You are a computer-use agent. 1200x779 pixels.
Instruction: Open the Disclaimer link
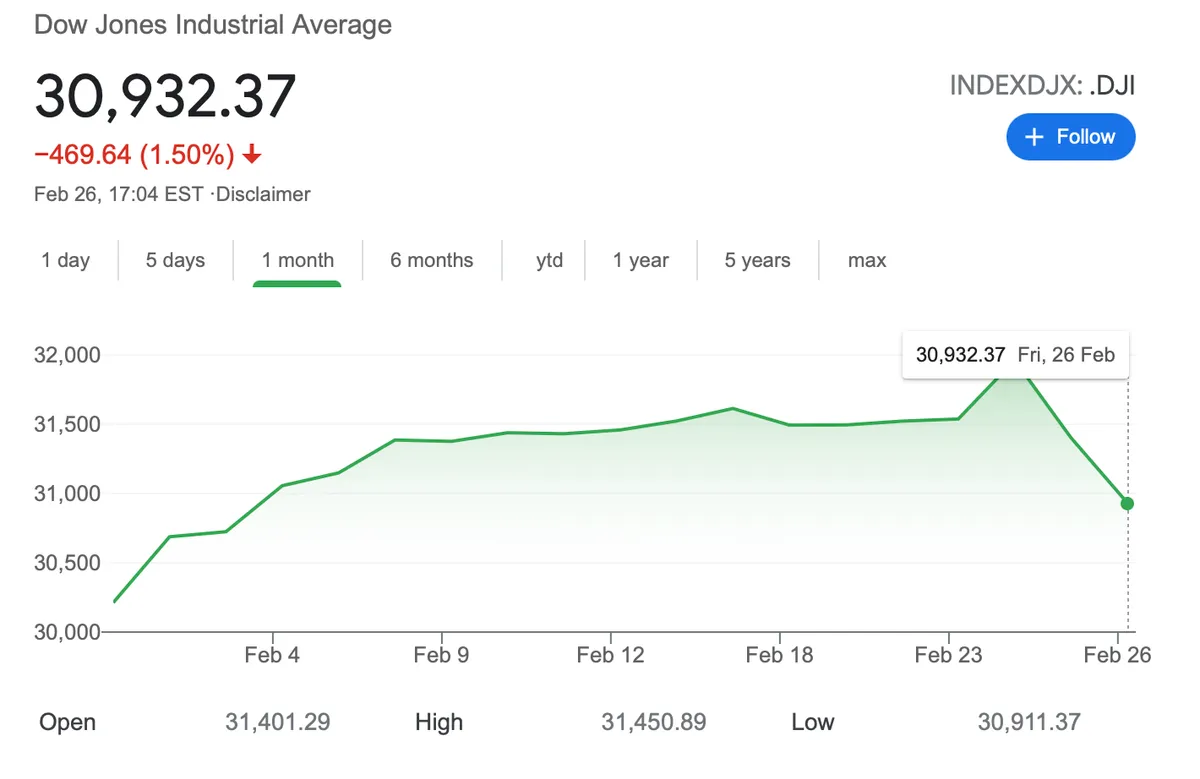[x=264, y=194]
